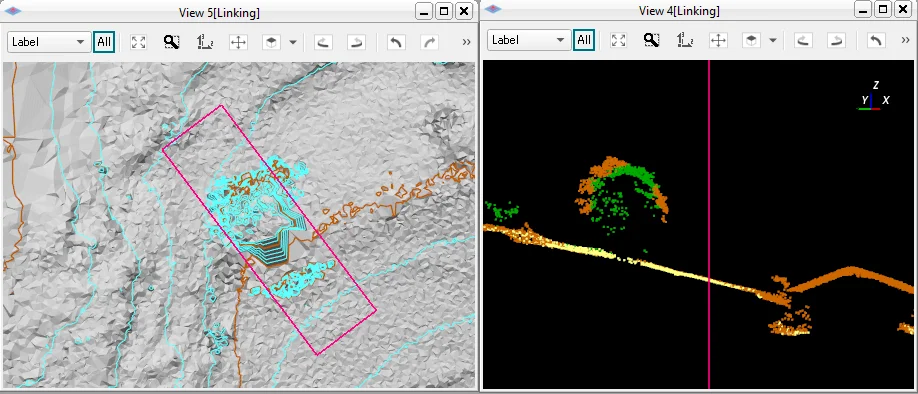Click the XYZ axis indicator in View 4
The height and width of the screenshot is (394, 918).
(x=875, y=97)
